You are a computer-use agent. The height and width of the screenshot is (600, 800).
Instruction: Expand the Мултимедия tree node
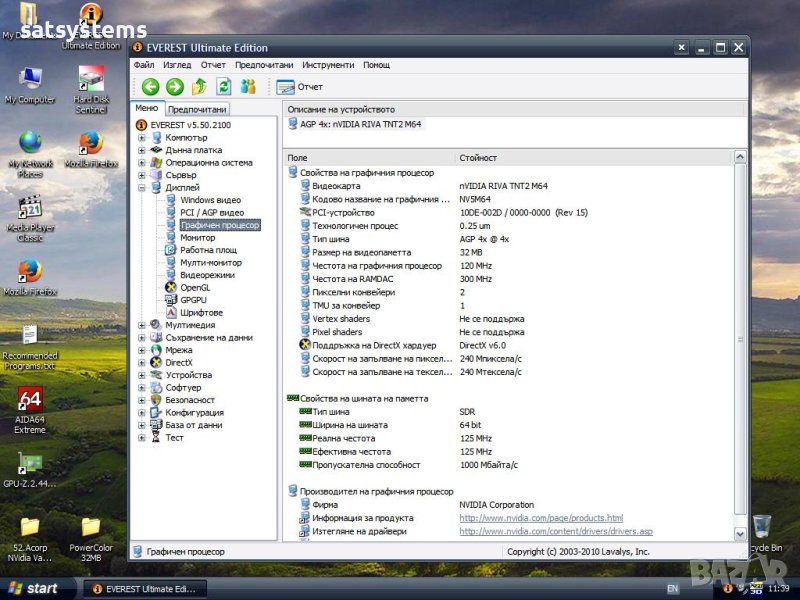click(x=142, y=325)
